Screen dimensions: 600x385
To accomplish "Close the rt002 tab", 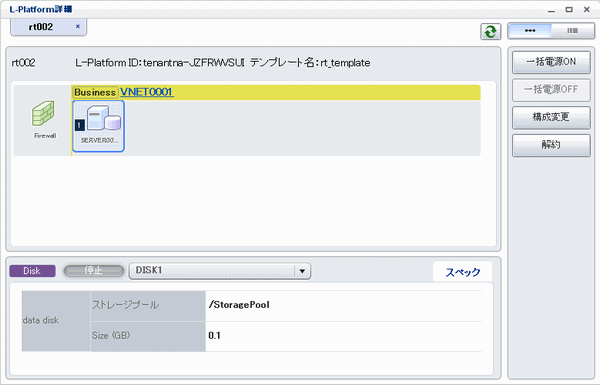I will point(78,26).
